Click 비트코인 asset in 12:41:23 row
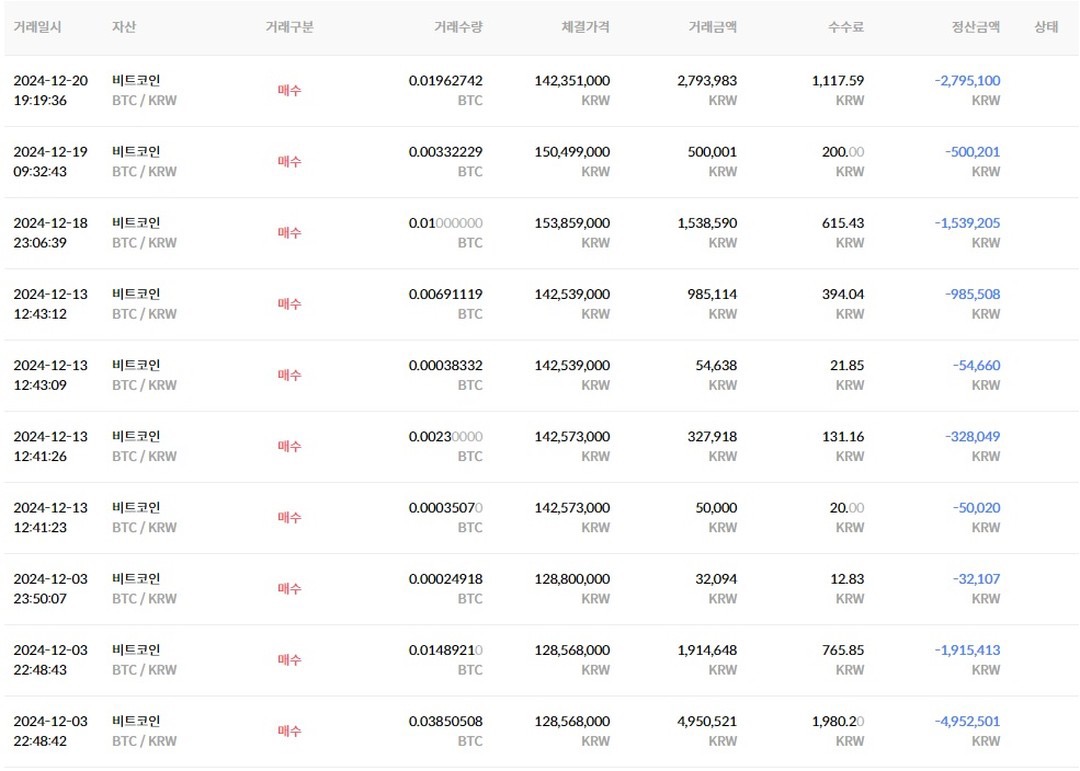The width and height of the screenshot is (1080, 771). click(x=136, y=508)
